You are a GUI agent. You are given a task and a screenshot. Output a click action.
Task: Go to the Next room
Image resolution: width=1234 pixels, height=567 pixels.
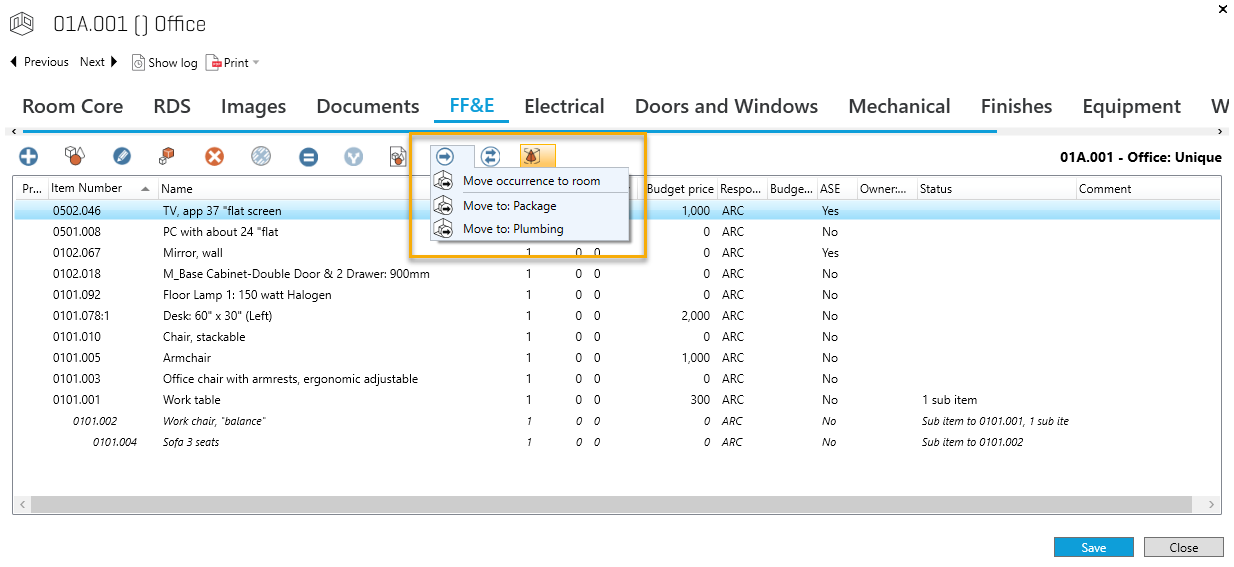pos(98,62)
